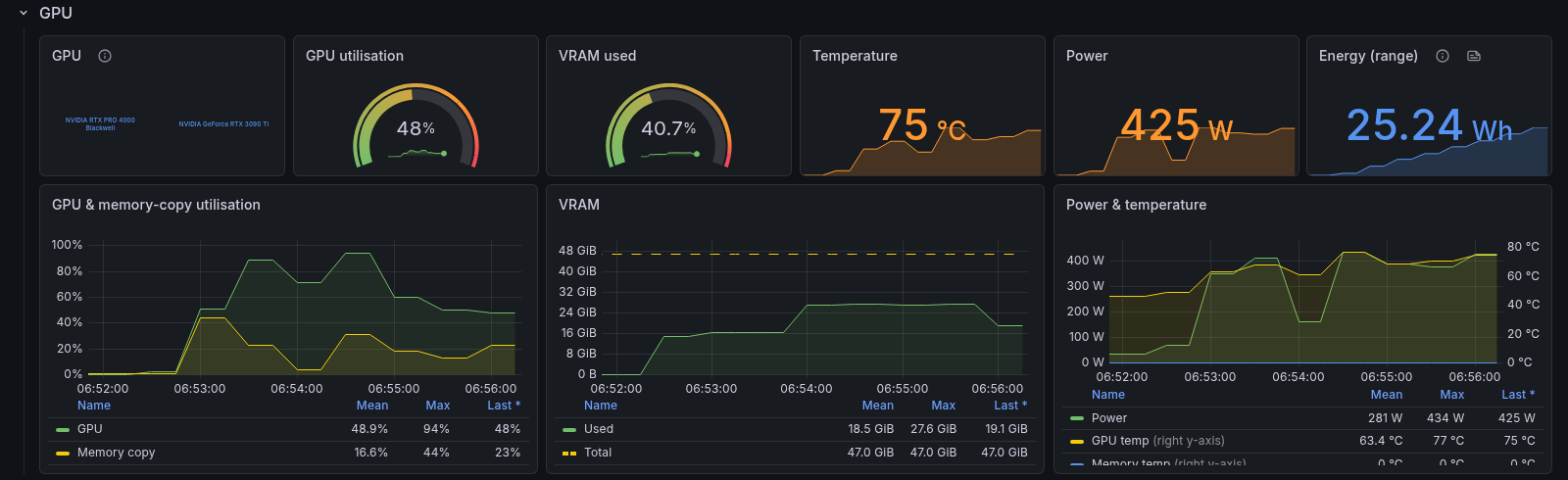Click Power mean value 281 W
Viewport: 1568px width, 480px height.
click(1385, 418)
